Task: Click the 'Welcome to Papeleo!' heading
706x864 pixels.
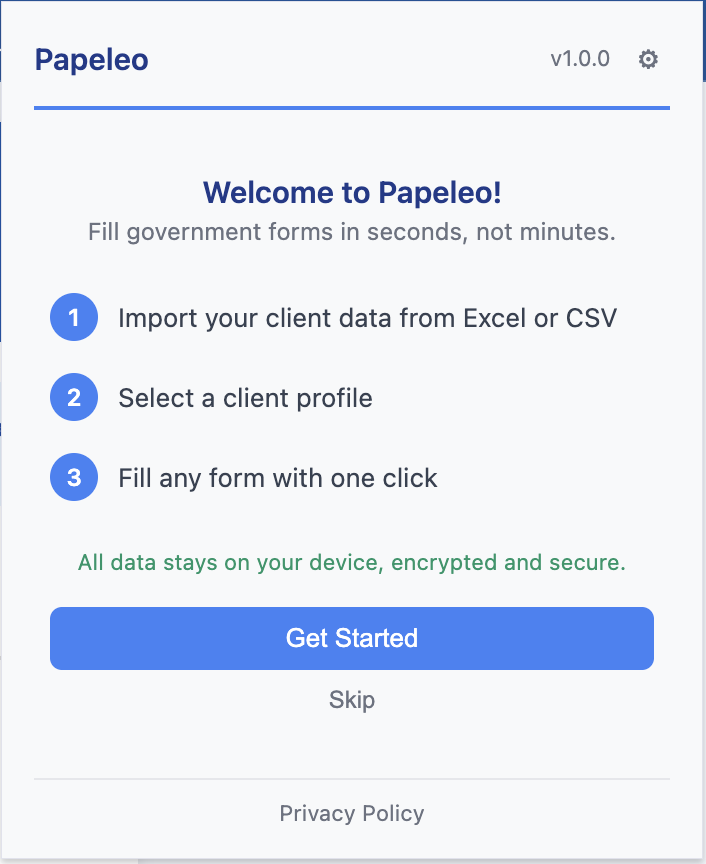Action: (351, 192)
